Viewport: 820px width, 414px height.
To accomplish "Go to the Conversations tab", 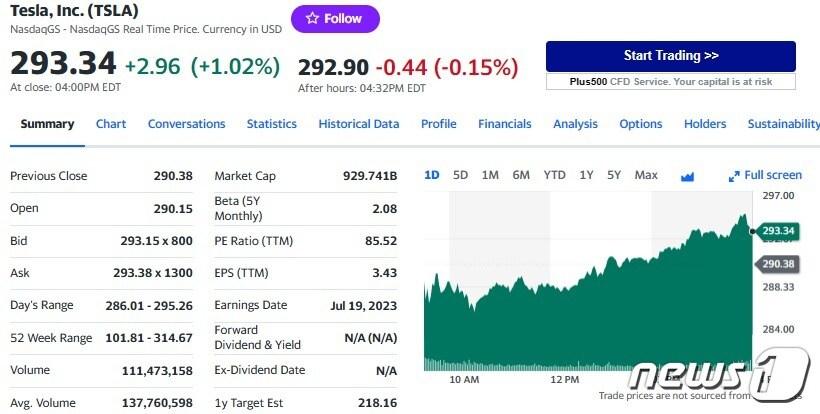I will pos(186,124).
